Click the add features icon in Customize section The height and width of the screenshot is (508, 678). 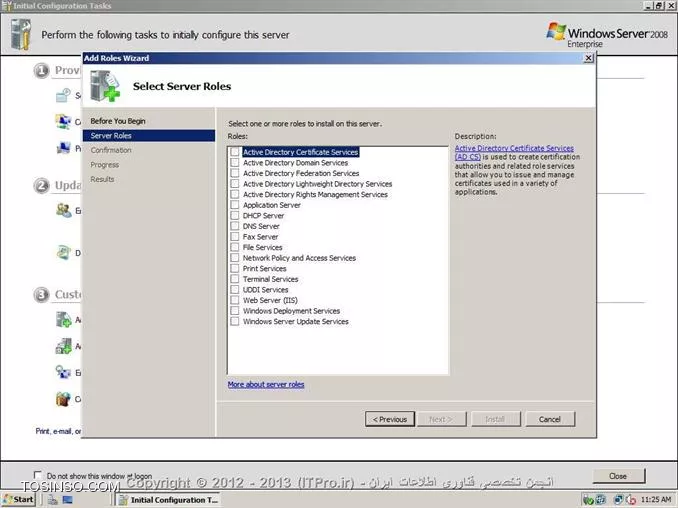tap(64, 346)
